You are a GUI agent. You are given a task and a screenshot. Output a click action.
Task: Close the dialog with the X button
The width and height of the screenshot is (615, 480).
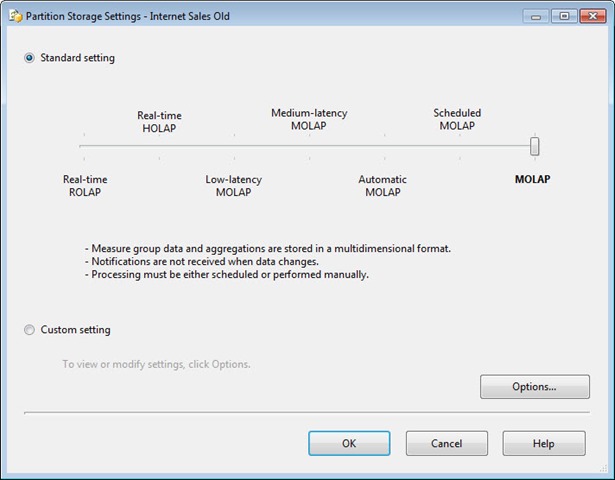590,16
